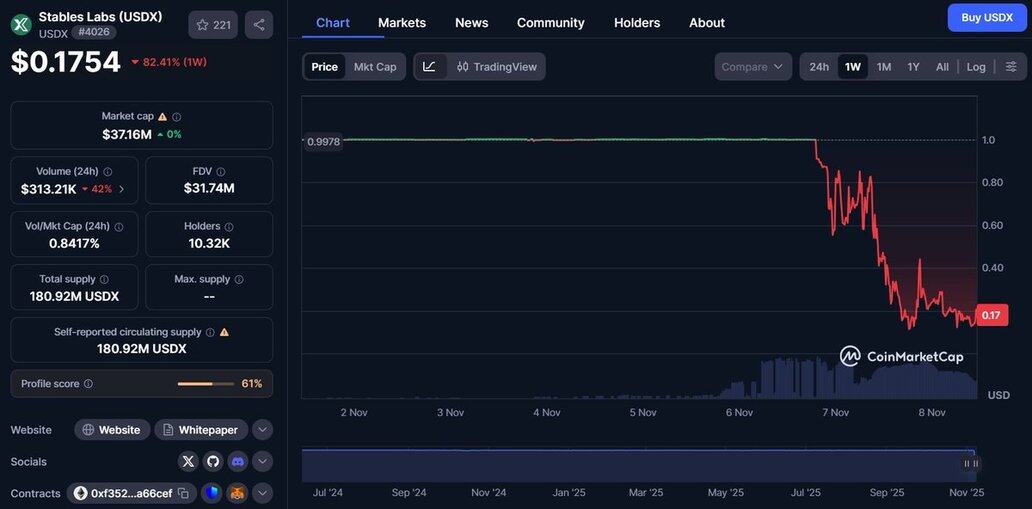This screenshot has height=509, width=1032.
Task: Click the share icon beside the watchlist star
Action: coord(259,25)
